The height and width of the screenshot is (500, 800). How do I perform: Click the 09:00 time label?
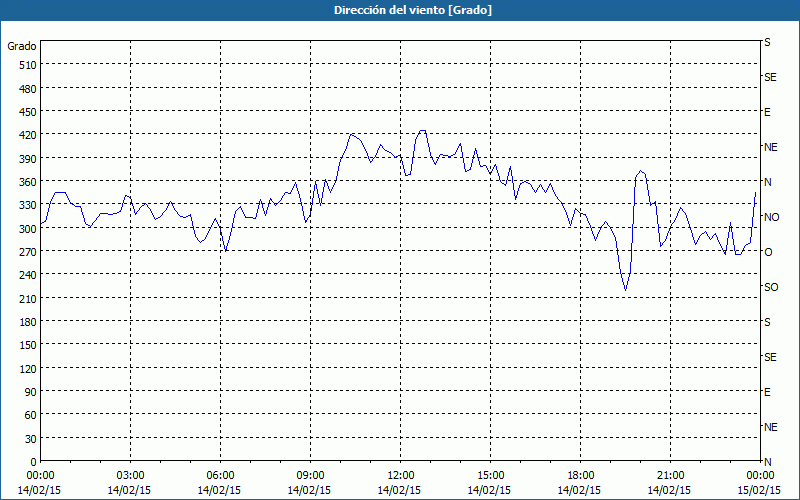(x=310, y=476)
